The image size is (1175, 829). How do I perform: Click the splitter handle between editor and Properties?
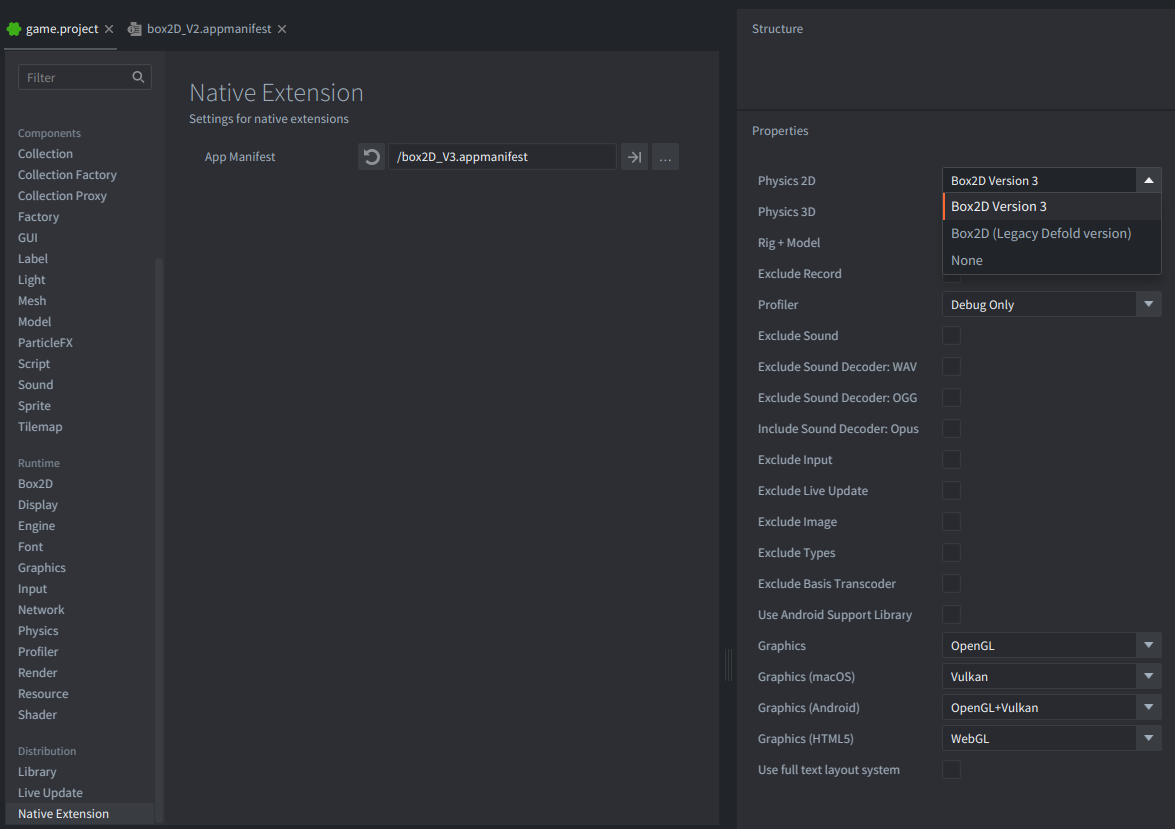pyautogui.click(x=728, y=665)
